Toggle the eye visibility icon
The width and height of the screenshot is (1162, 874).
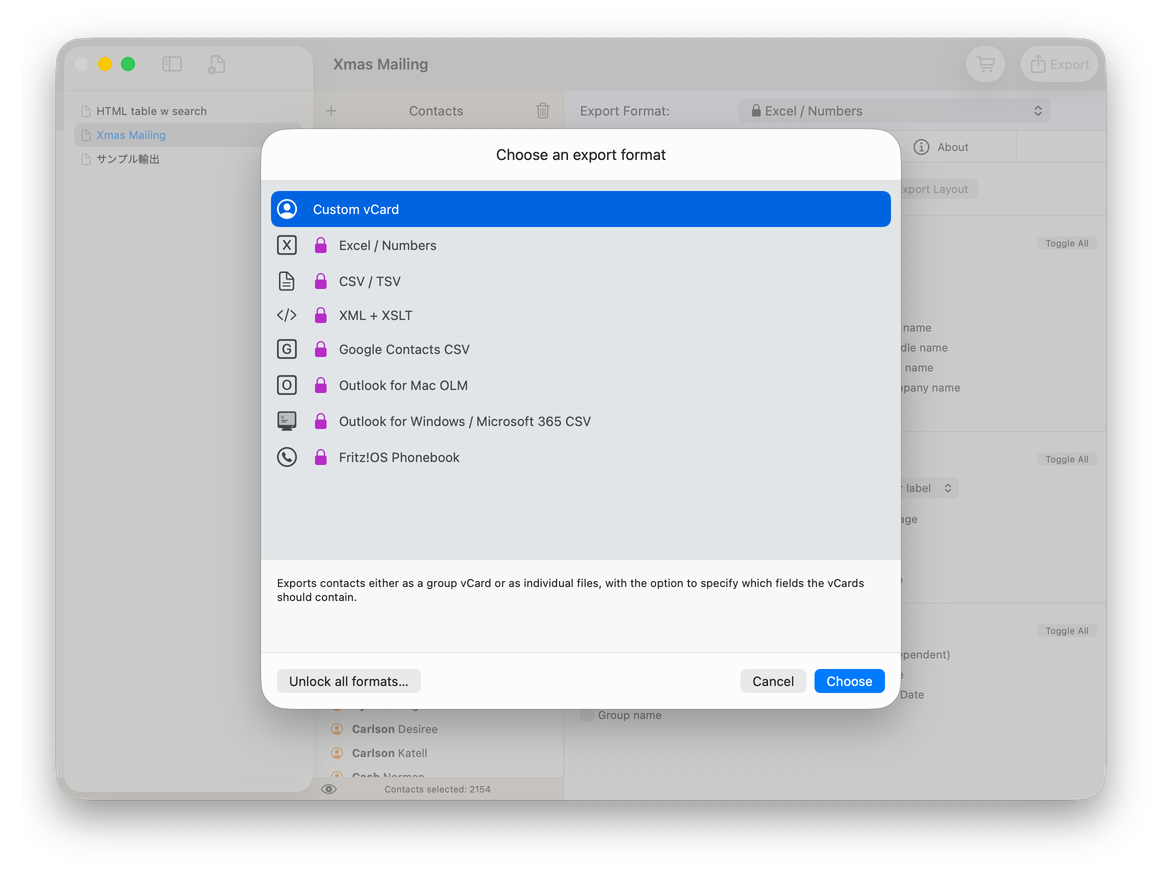[x=329, y=789]
